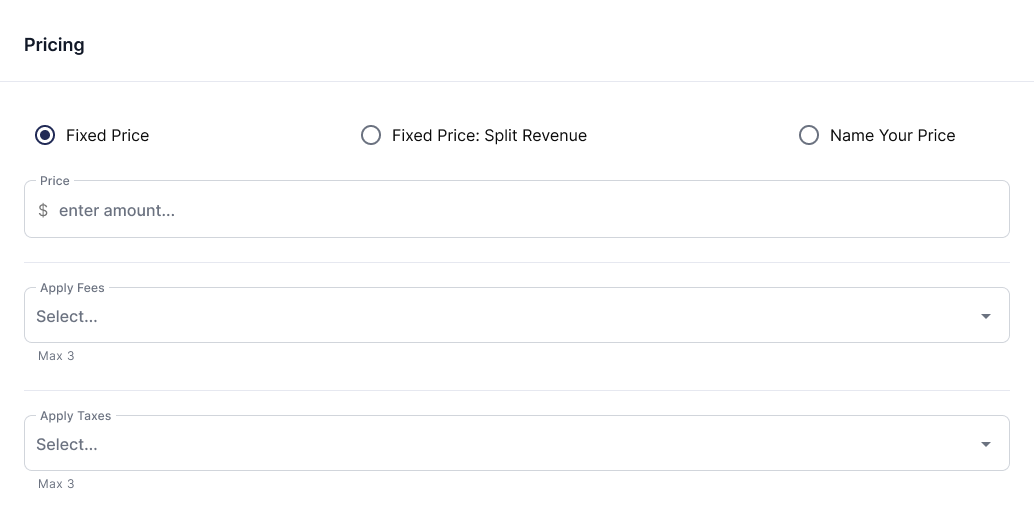Choose Fixed Price: Split Revenue radio option
The height and width of the screenshot is (526, 1034).
[x=371, y=135]
